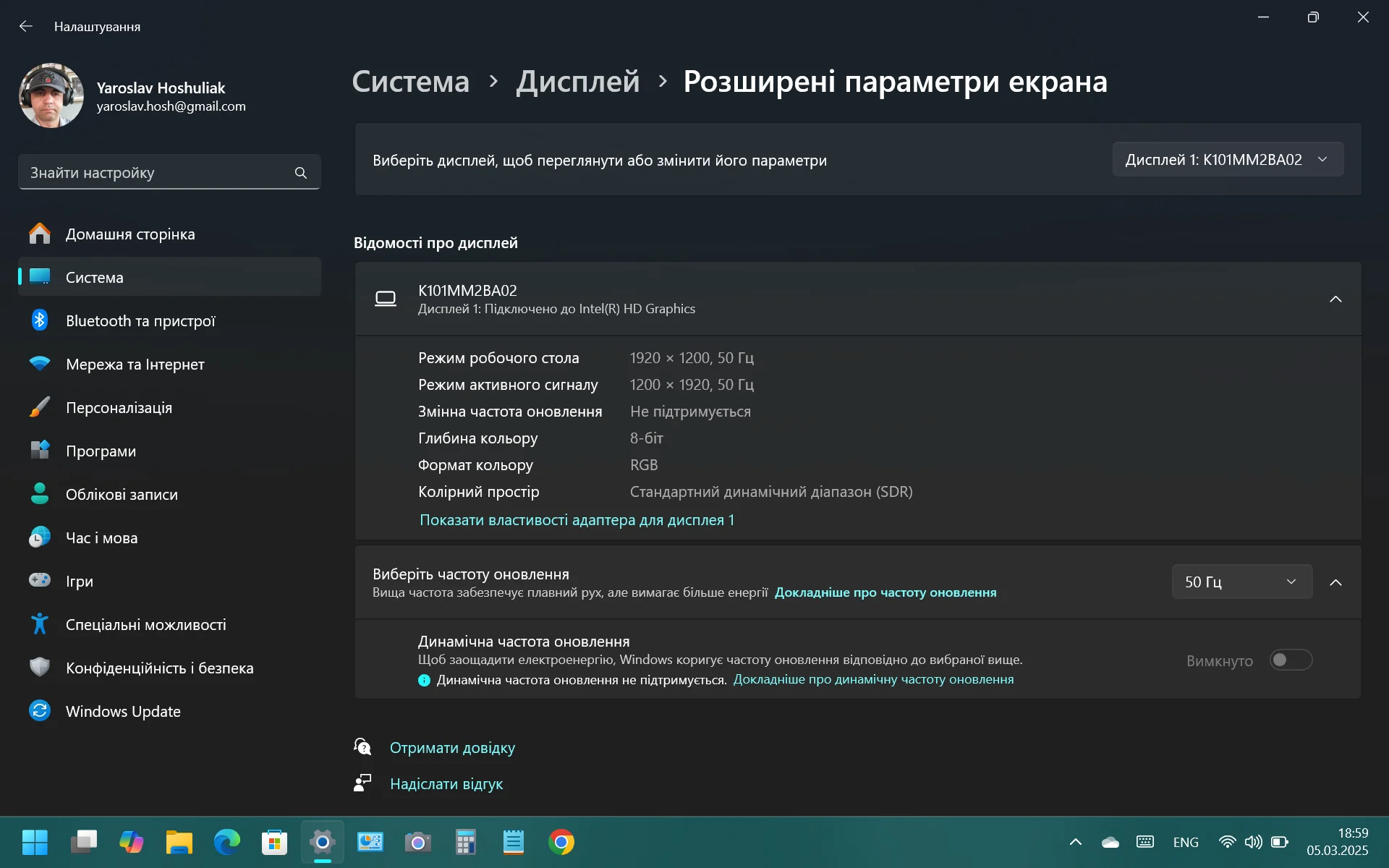Click Показати властивості адаптера link

click(x=577, y=520)
